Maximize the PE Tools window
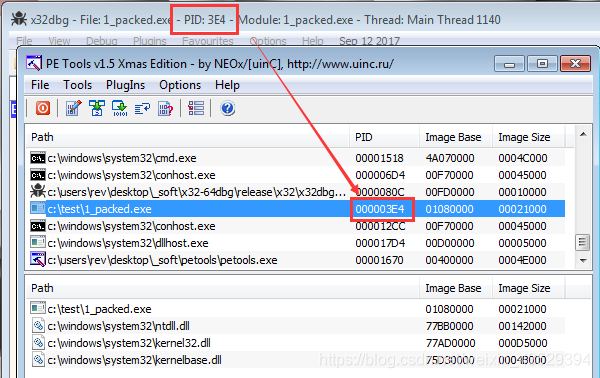 (x=542, y=64)
